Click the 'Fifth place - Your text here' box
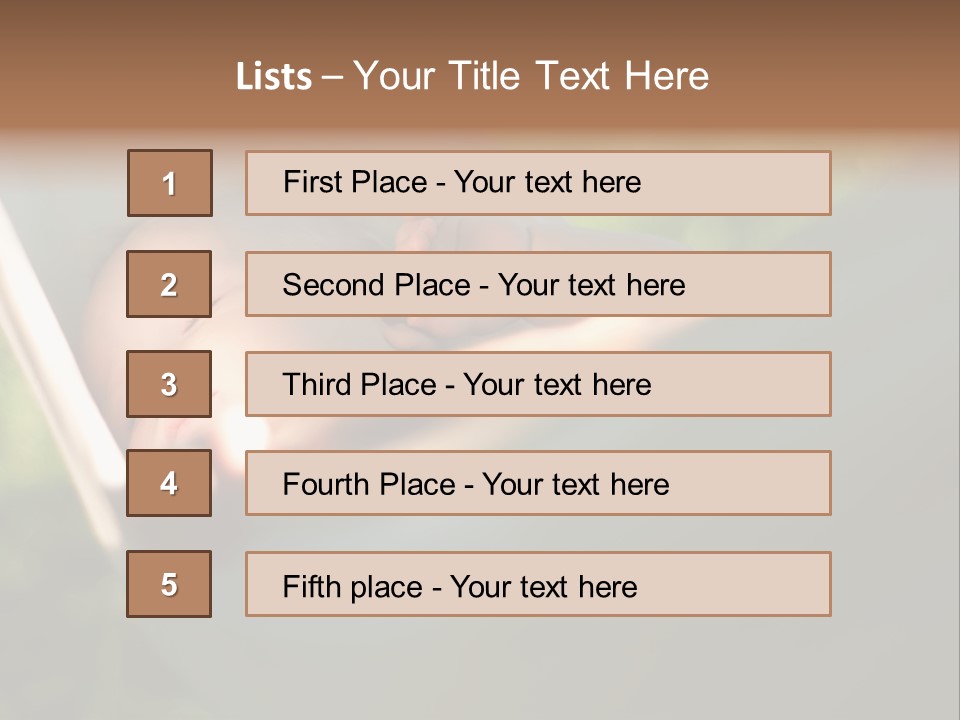Viewport: 960px width, 720px height. click(538, 583)
